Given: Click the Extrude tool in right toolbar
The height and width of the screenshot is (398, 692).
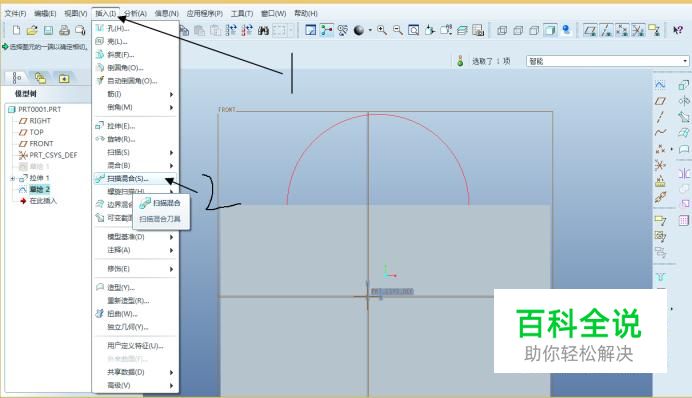Looking at the screenshot, I should click(684, 84).
